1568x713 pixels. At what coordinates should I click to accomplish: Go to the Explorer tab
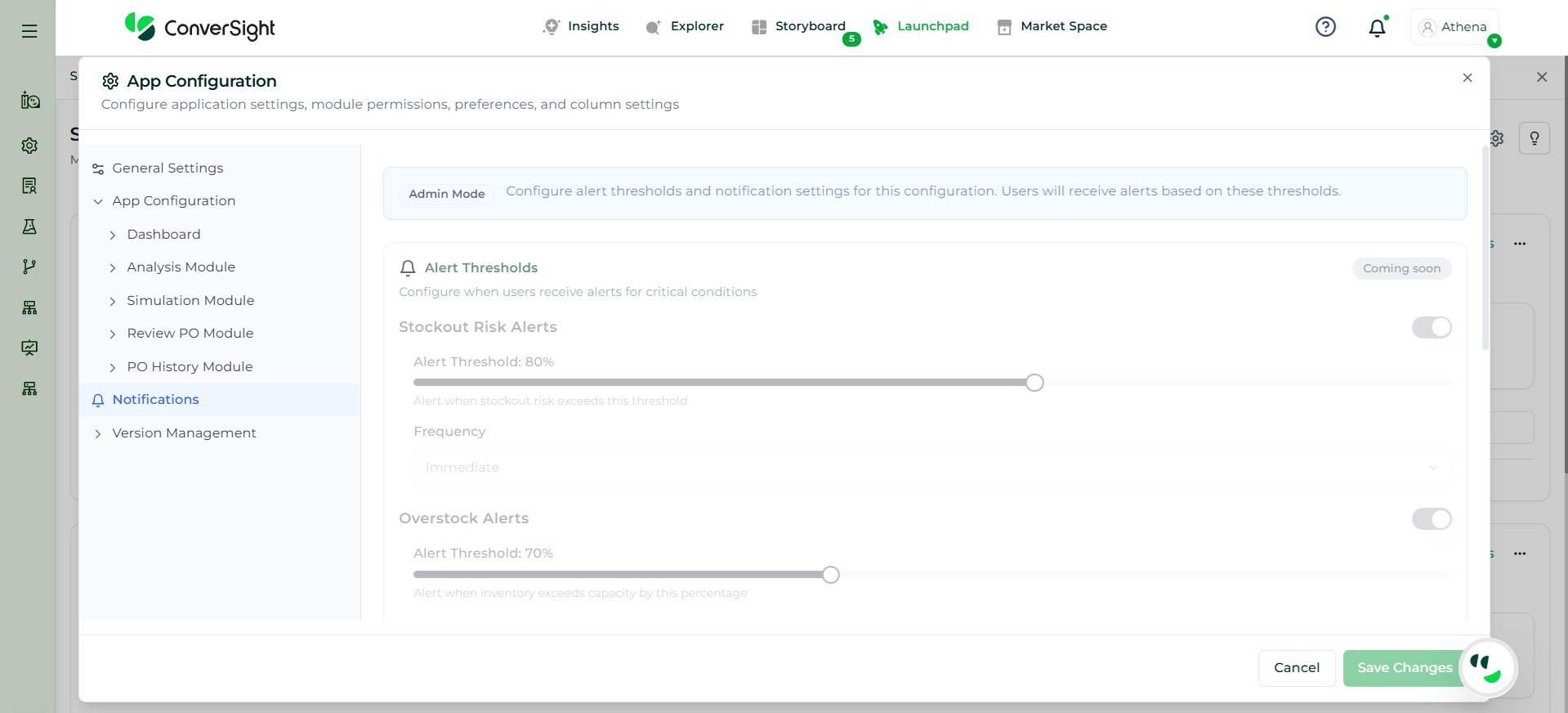click(685, 26)
